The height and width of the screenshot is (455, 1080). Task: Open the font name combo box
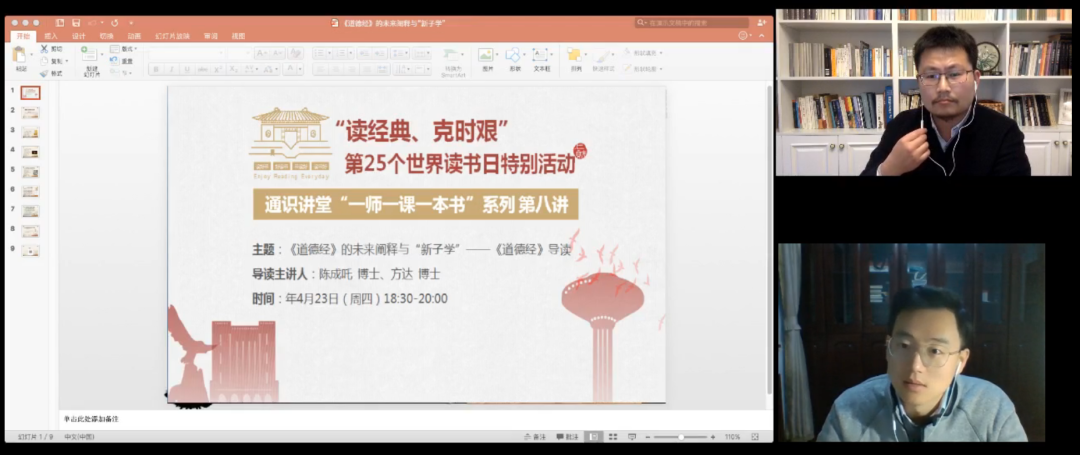point(187,53)
